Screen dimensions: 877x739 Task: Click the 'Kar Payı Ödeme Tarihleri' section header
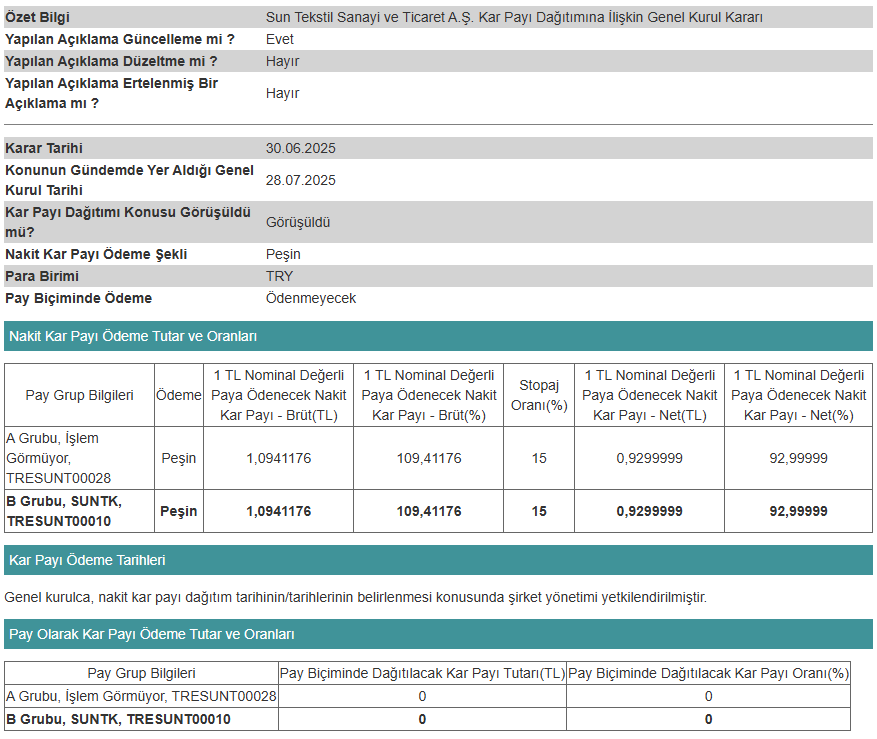(x=438, y=560)
